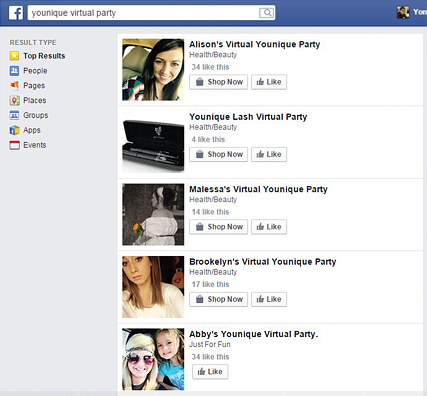Click 'Just For Fun' under Abby's party
This screenshot has height=396, width=427.
point(210,344)
